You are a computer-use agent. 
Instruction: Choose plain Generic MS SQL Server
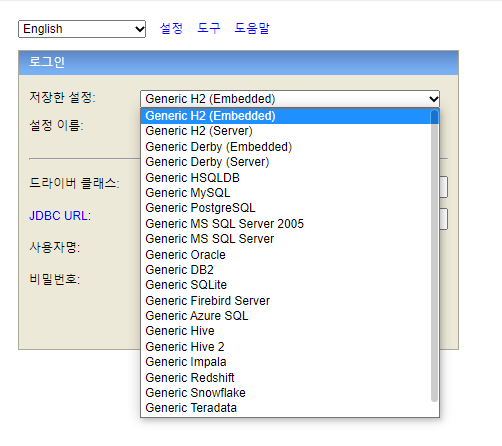286,239
